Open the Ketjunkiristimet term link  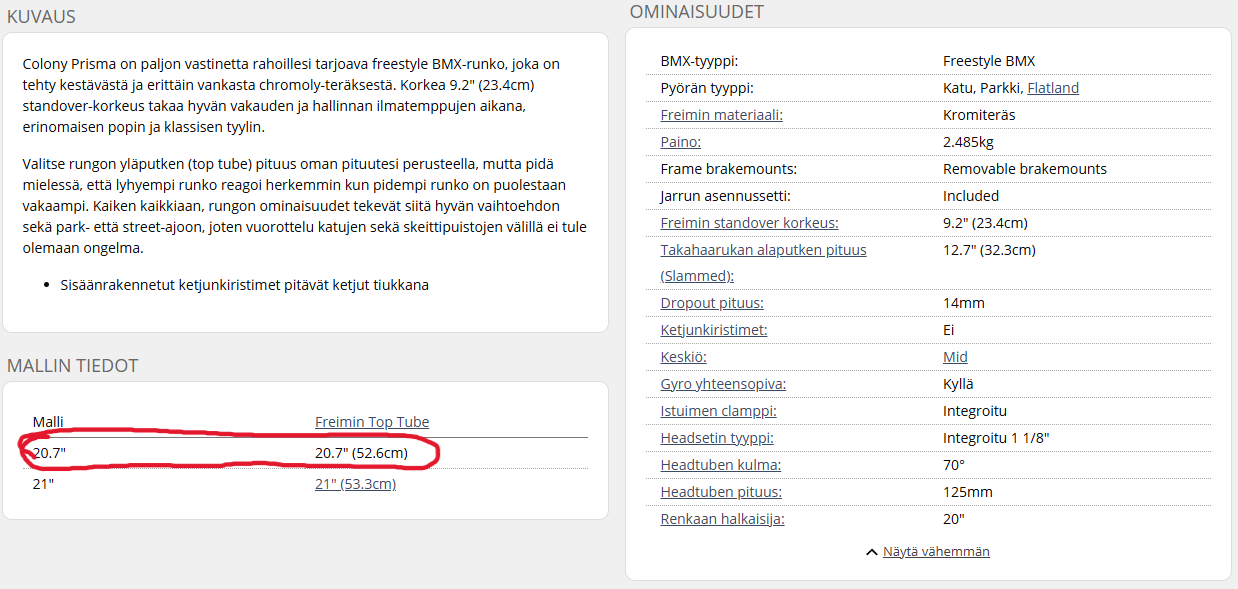pos(714,330)
